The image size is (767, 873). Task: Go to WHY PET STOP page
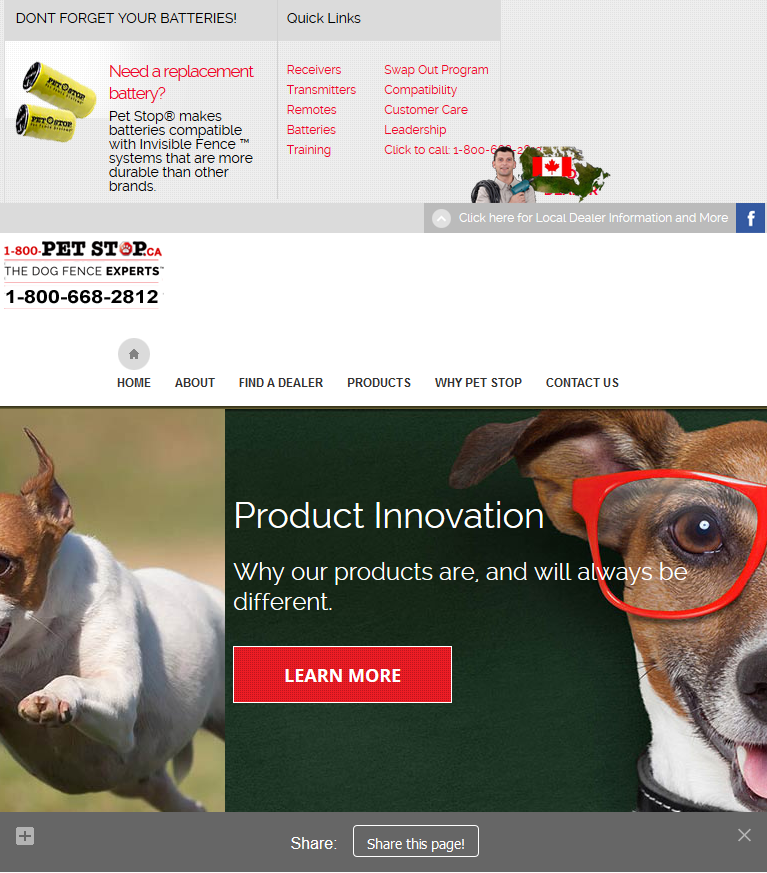click(x=478, y=383)
